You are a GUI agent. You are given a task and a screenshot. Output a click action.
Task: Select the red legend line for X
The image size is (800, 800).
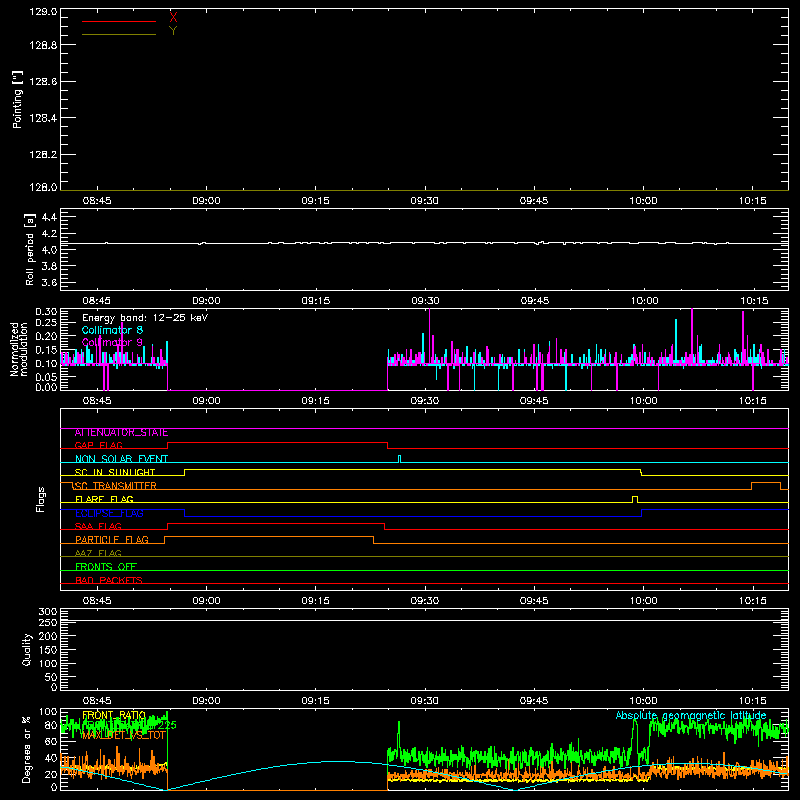pos(119,21)
